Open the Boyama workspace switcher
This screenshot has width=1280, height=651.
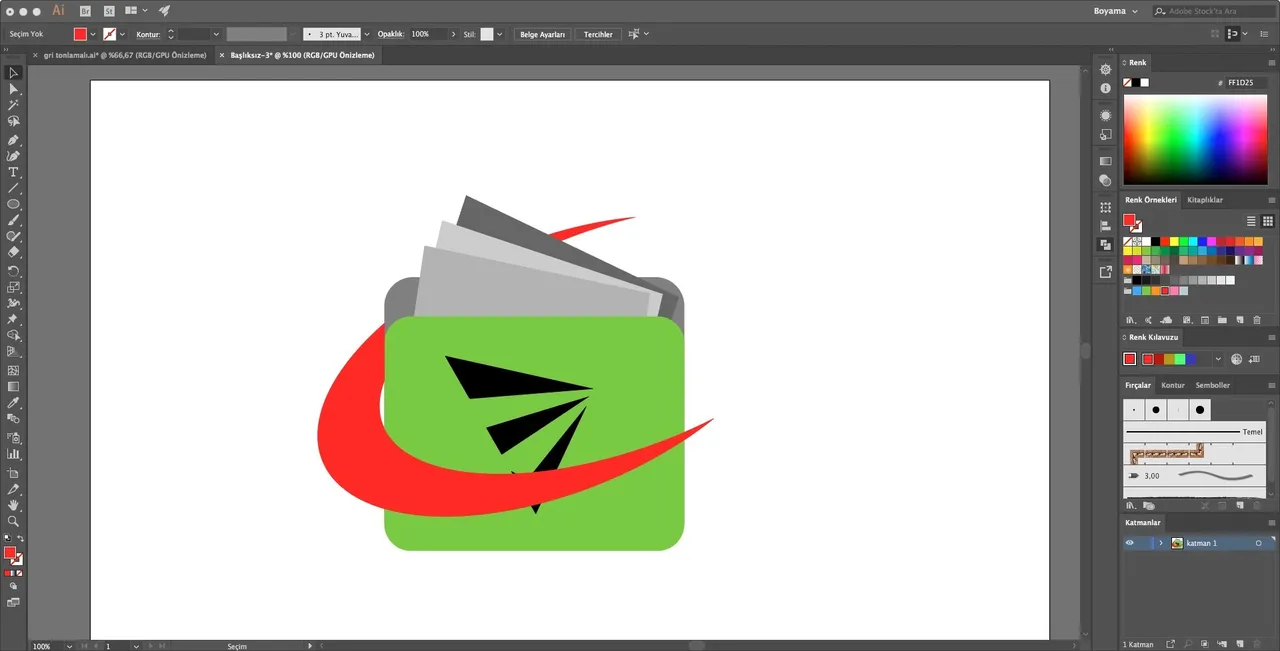click(x=1116, y=11)
